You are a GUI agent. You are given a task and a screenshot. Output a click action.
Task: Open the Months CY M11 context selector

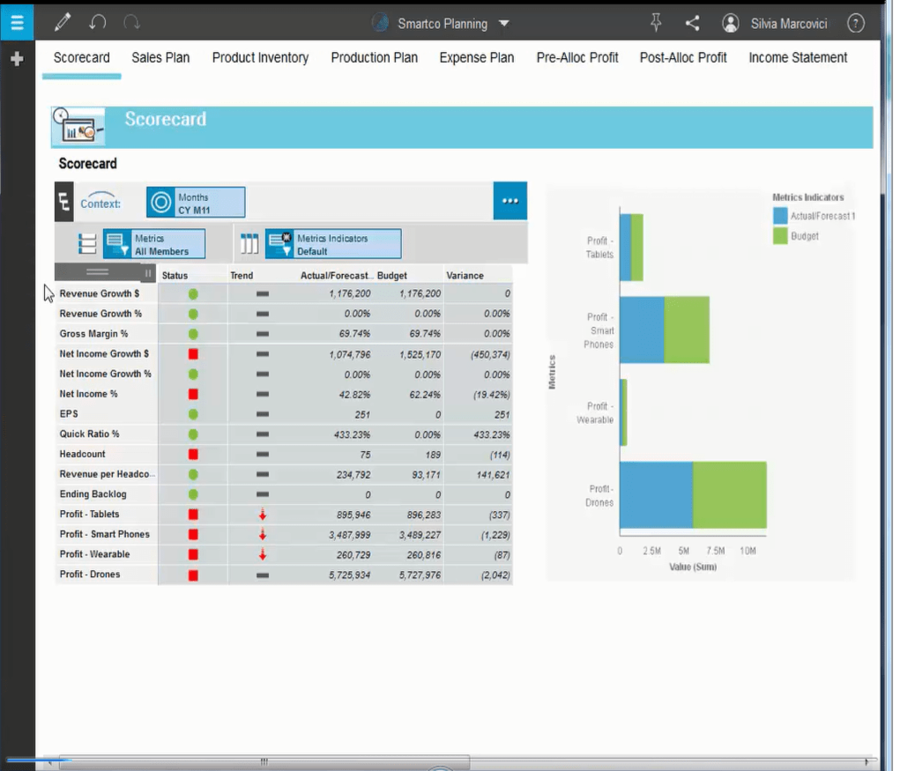pos(195,203)
